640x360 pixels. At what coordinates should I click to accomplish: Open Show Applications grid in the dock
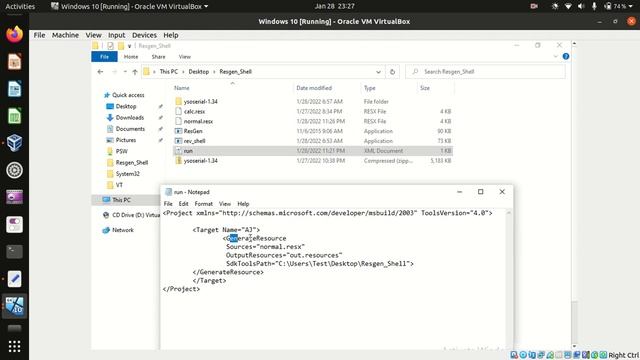point(14,347)
